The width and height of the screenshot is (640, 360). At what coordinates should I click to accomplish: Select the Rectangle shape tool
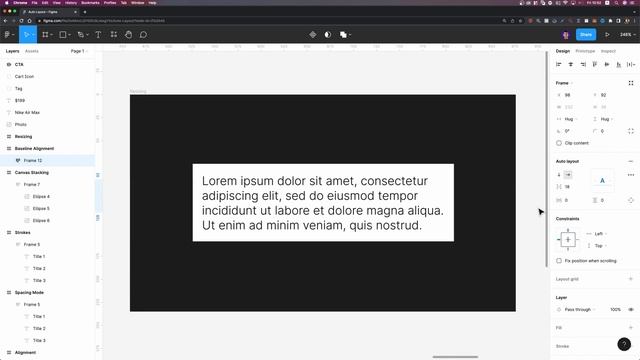click(63, 35)
